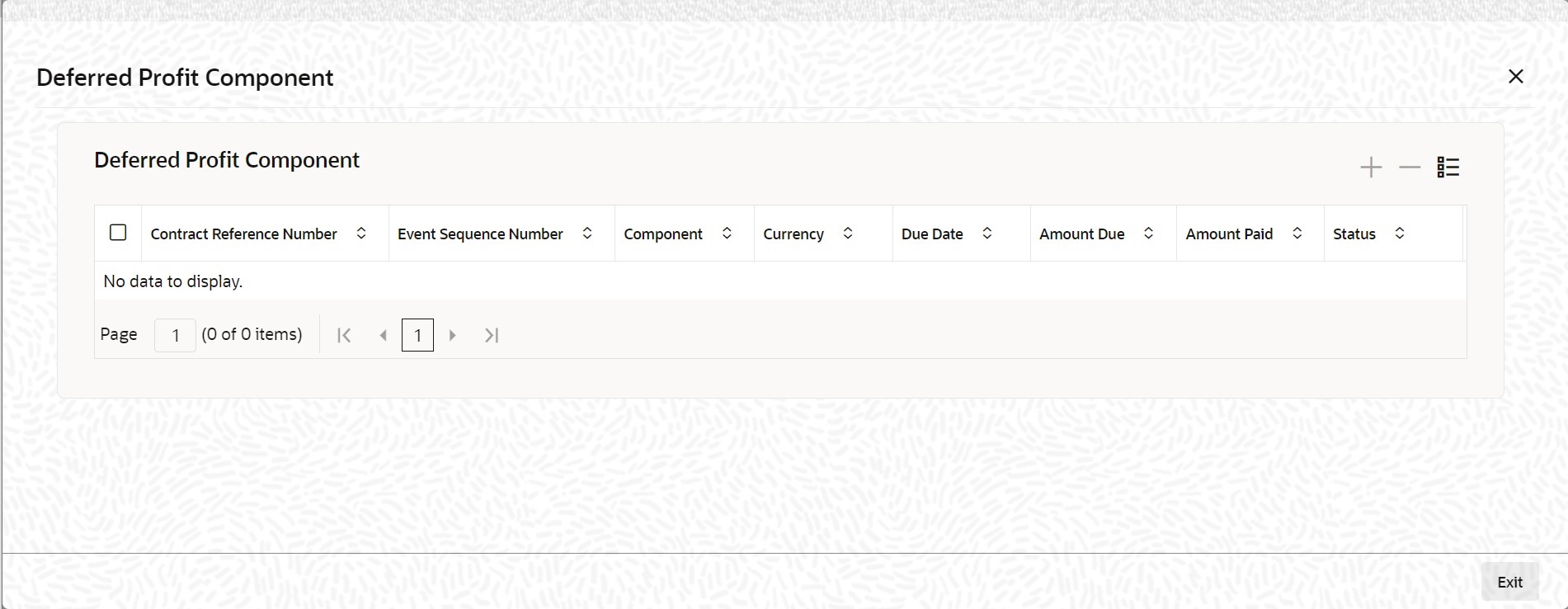
Task: Sort the Component column arrows
Action: pos(727,234)
